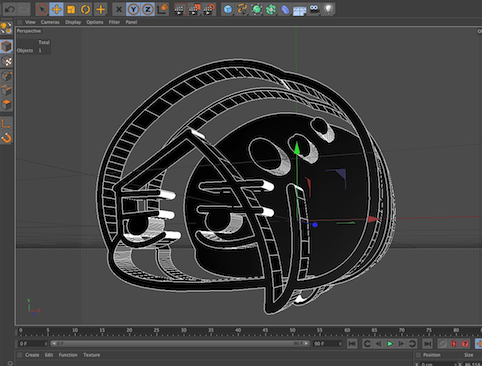
Task: Open material manager Texture menu
Action: (x=92, y=355)
